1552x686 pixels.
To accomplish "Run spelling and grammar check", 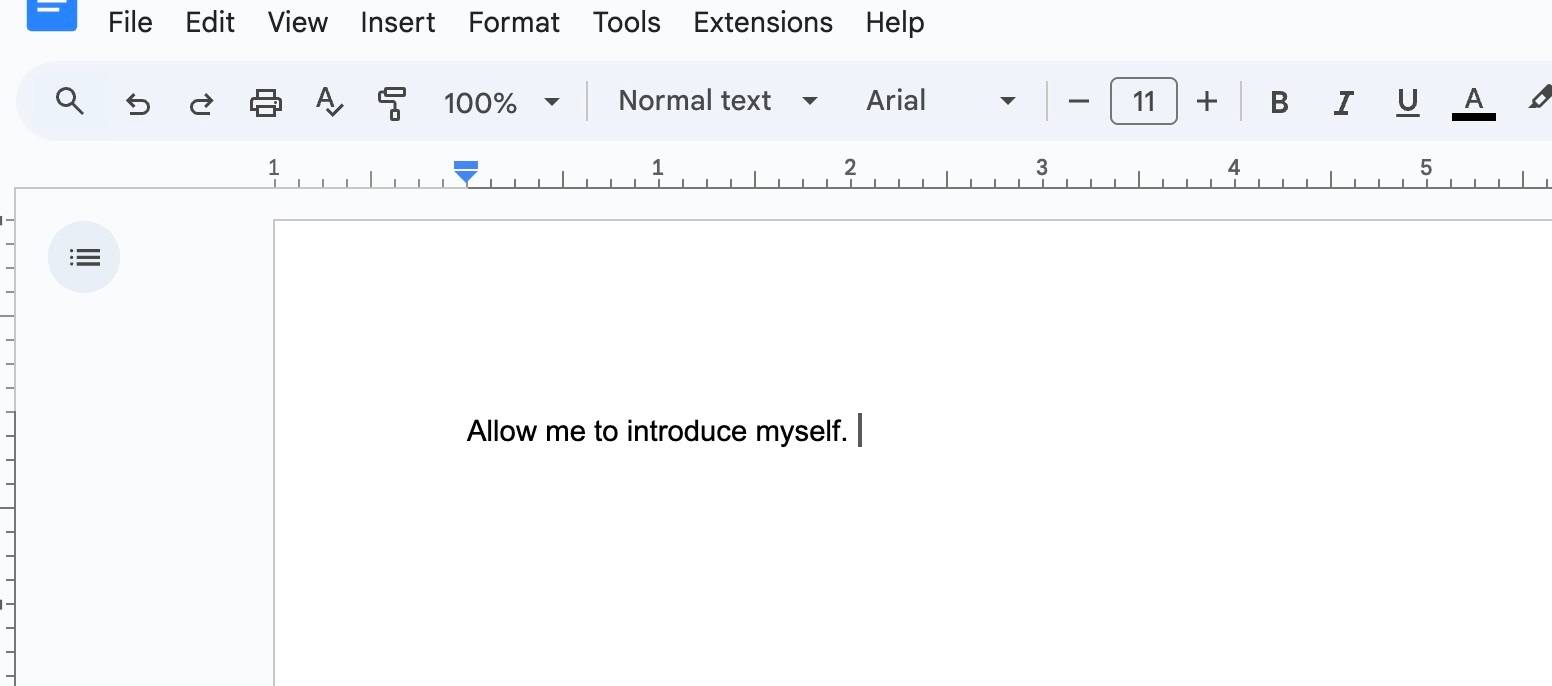I will [329, 102].
